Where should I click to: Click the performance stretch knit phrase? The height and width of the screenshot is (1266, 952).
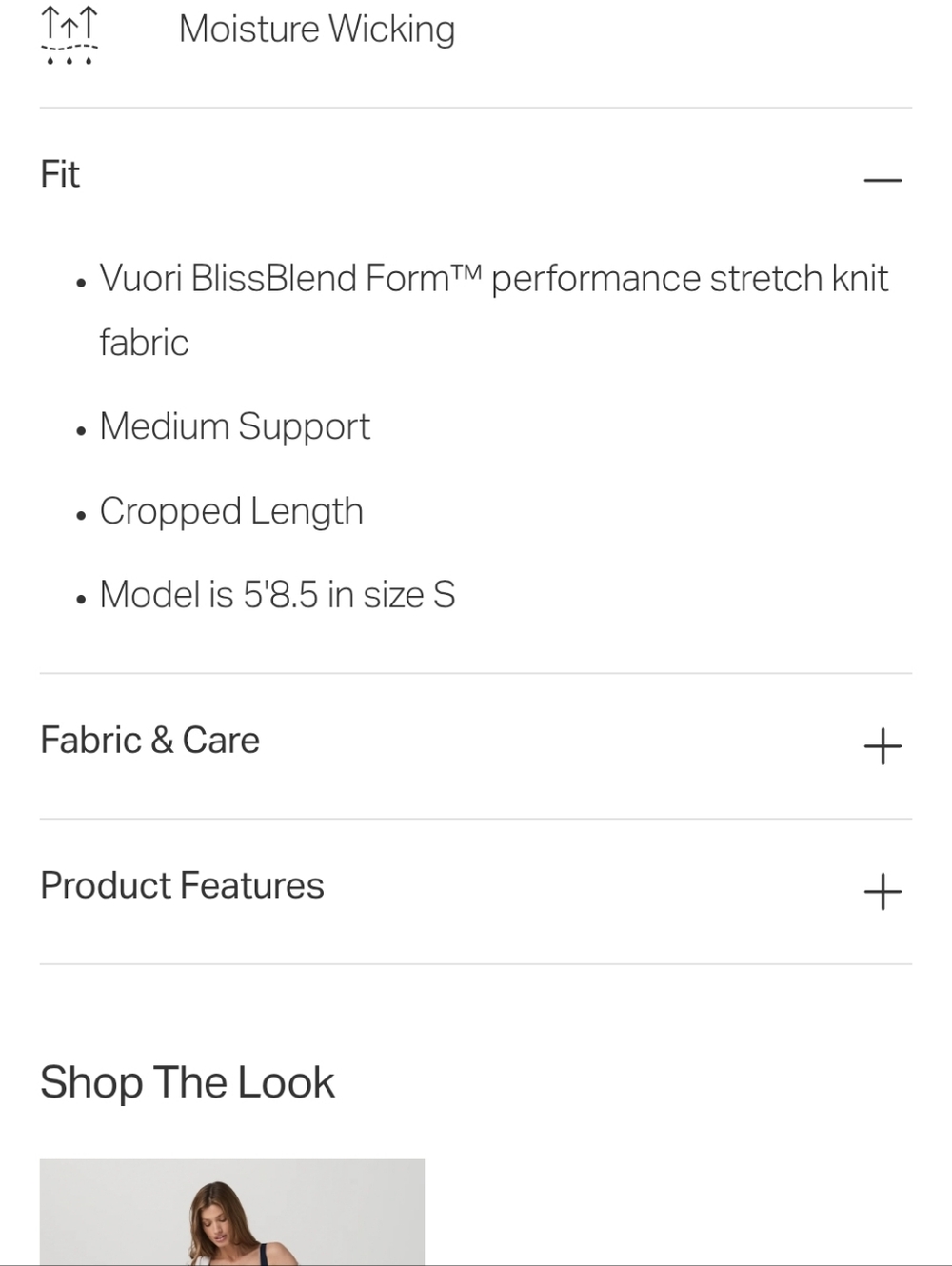[x=690, y=279]
